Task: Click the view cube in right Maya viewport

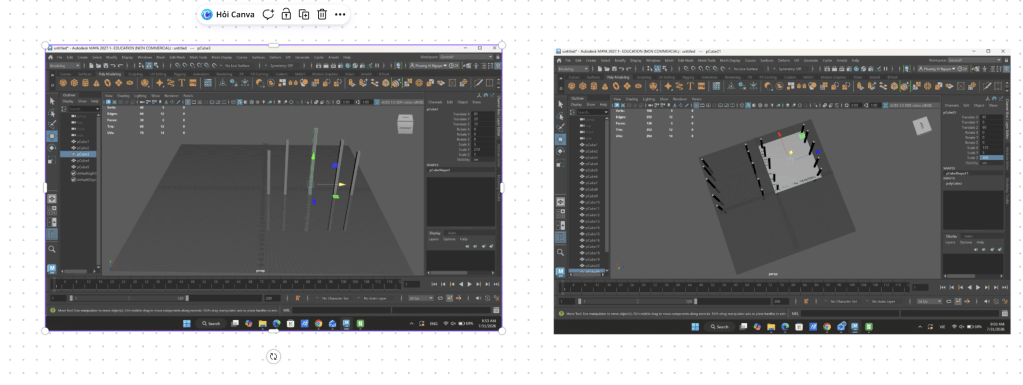Action: (921, 126)
